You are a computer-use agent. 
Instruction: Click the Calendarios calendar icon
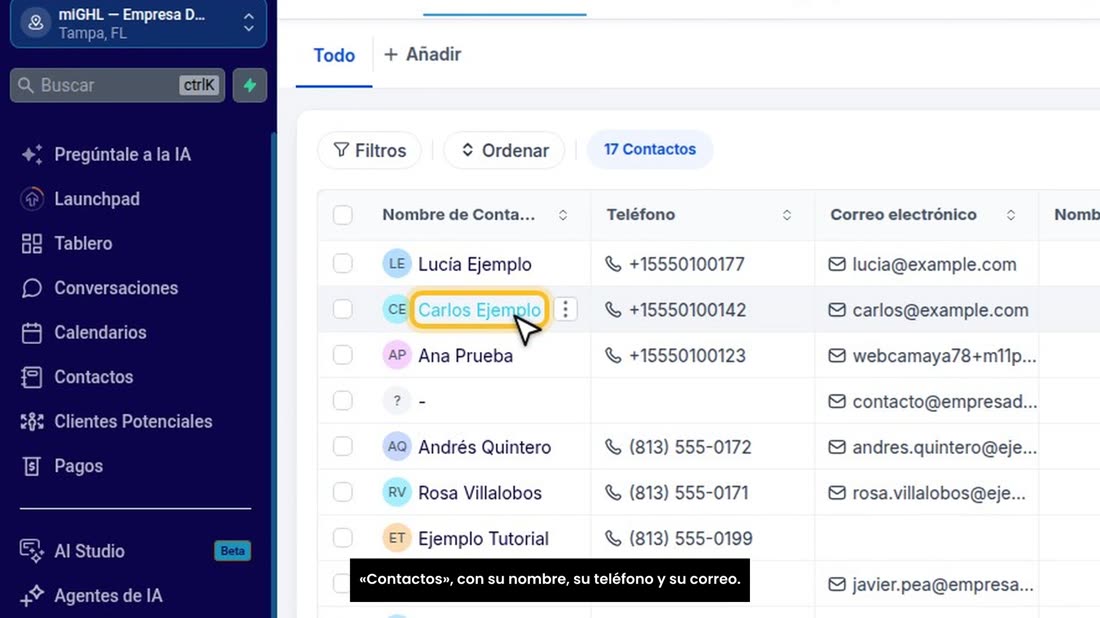32,332
